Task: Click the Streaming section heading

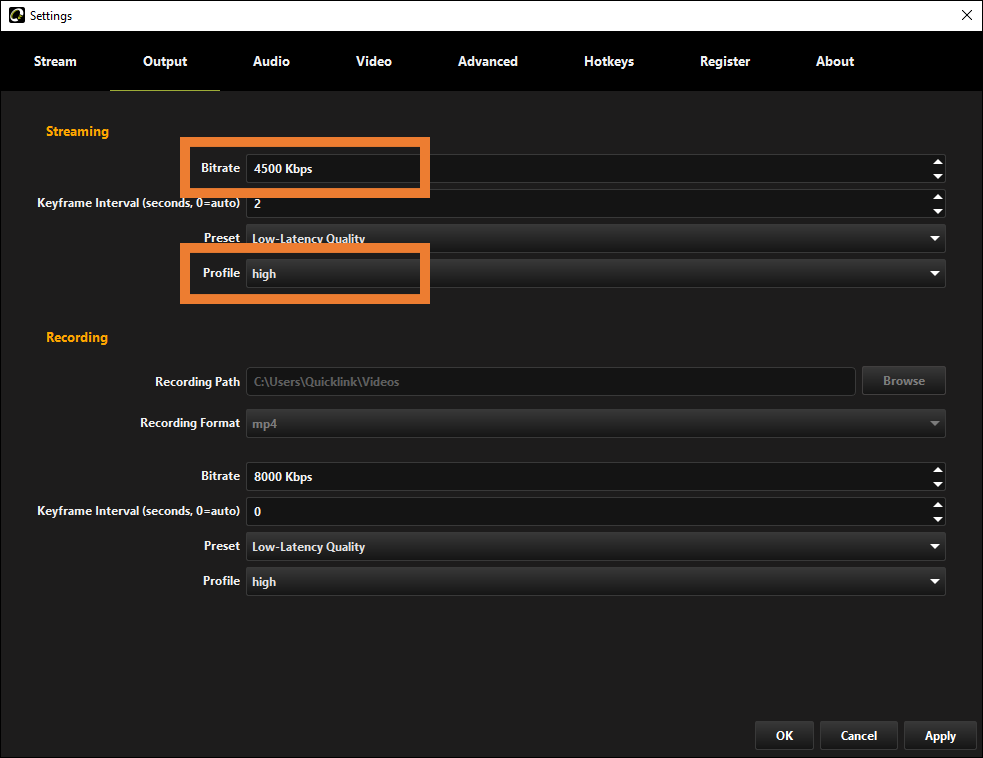Action: coord(77,131)
